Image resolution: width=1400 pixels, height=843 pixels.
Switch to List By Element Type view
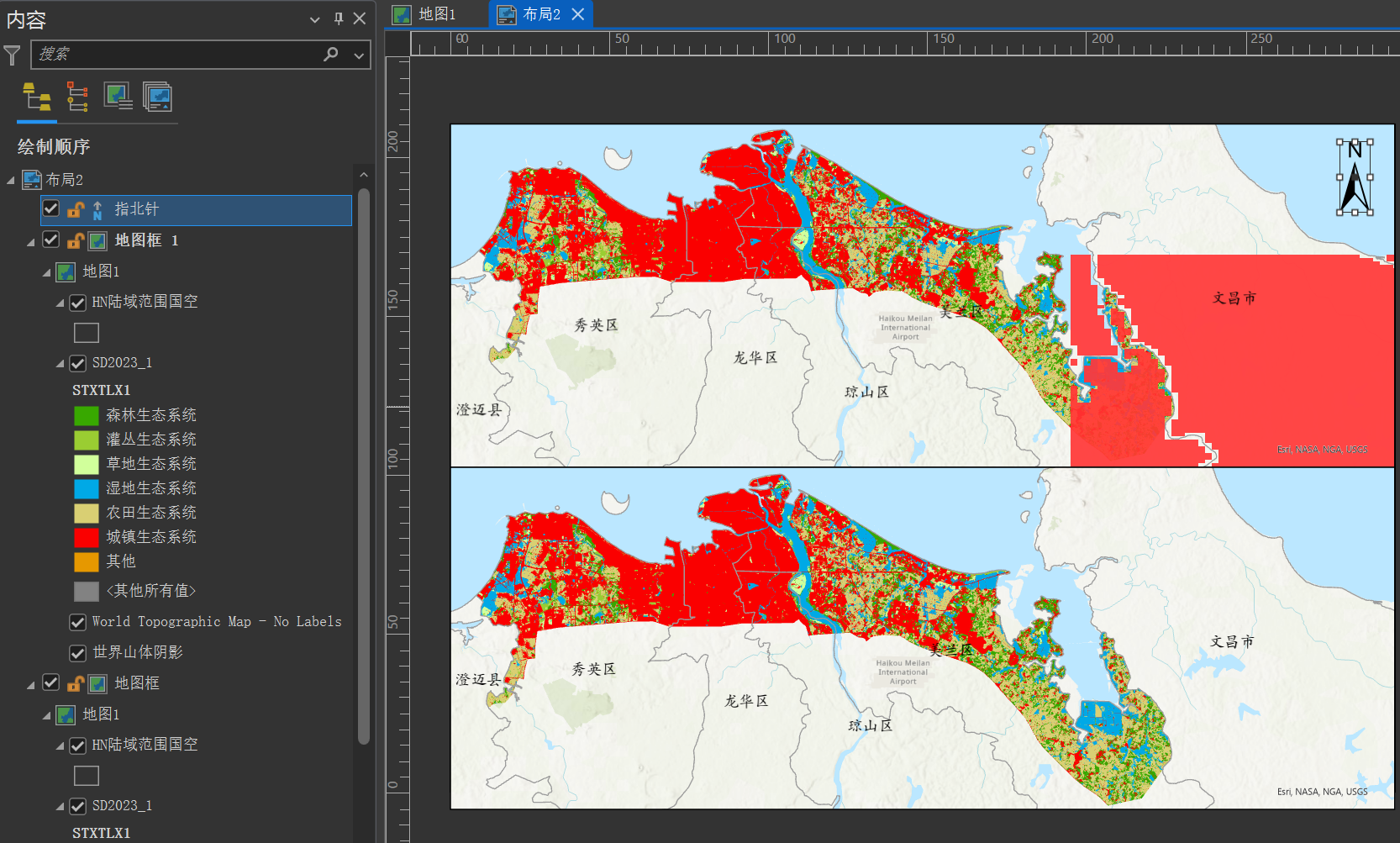(x=77, y=97)
